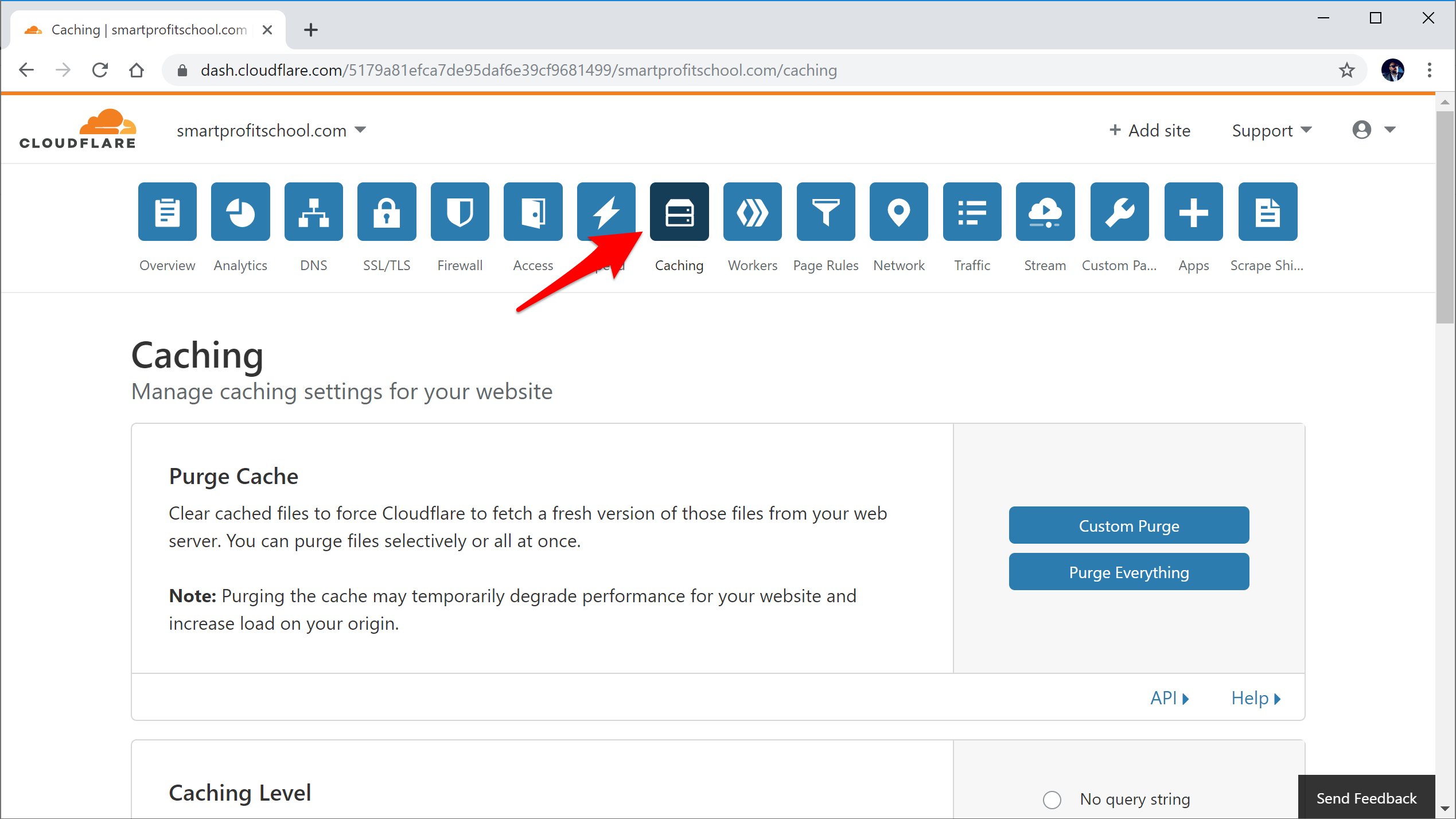Go to the browser home page
Image resolution: width=1456 pixels, height=819 pixels.
[x=137, y=71]
